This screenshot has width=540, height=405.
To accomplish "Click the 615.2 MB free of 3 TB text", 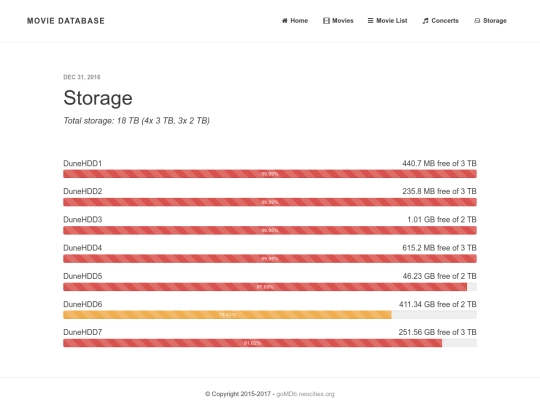I will 439,248.
